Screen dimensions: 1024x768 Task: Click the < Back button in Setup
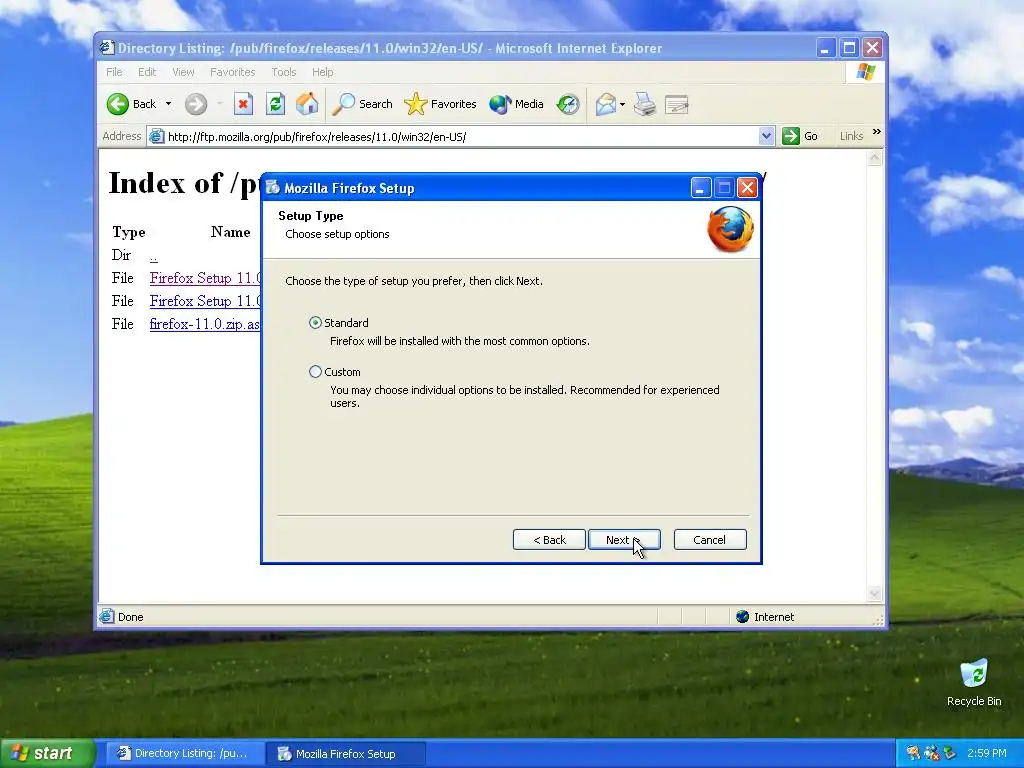pyautogui.click(x=549, y=540)
